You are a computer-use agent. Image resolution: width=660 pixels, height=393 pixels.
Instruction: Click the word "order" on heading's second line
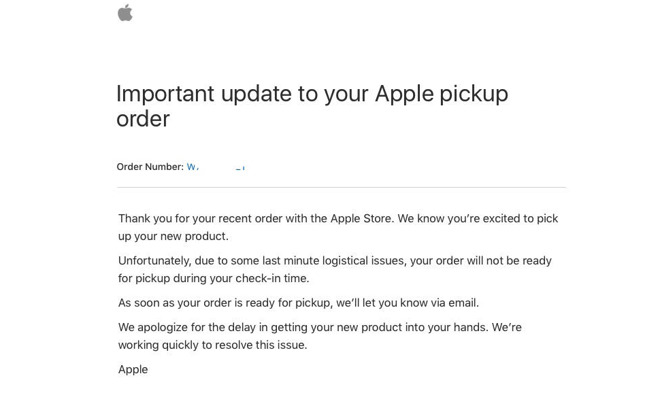coord(143,119)
